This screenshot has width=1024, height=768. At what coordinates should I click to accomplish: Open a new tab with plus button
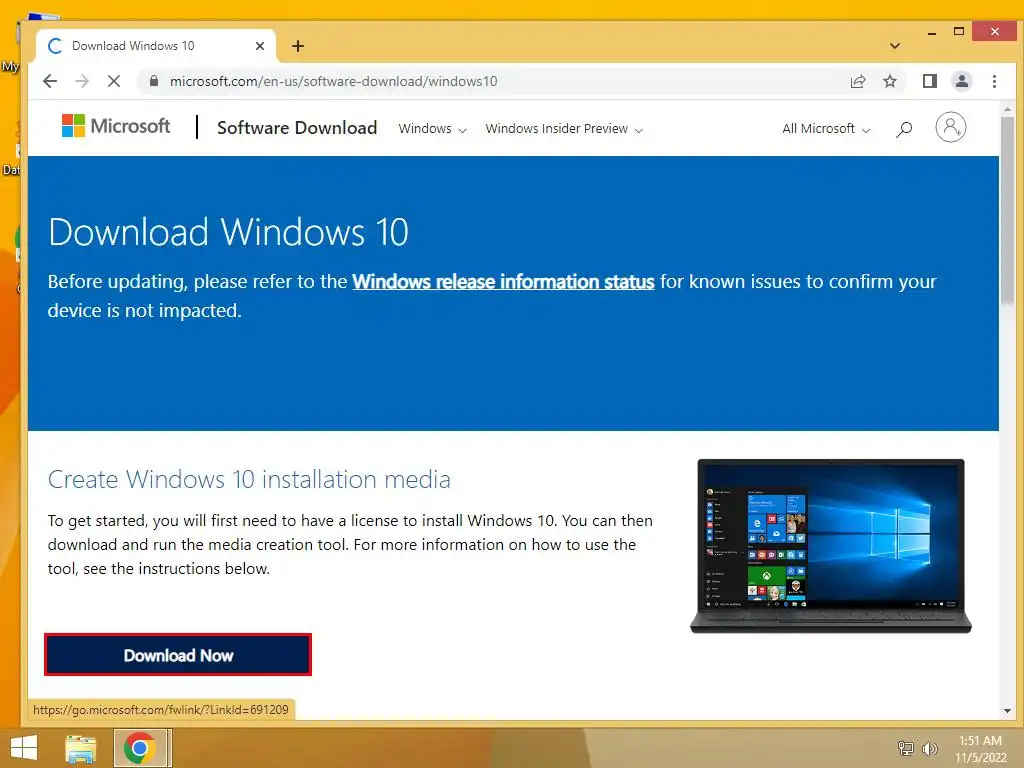[x=298, y=46]
